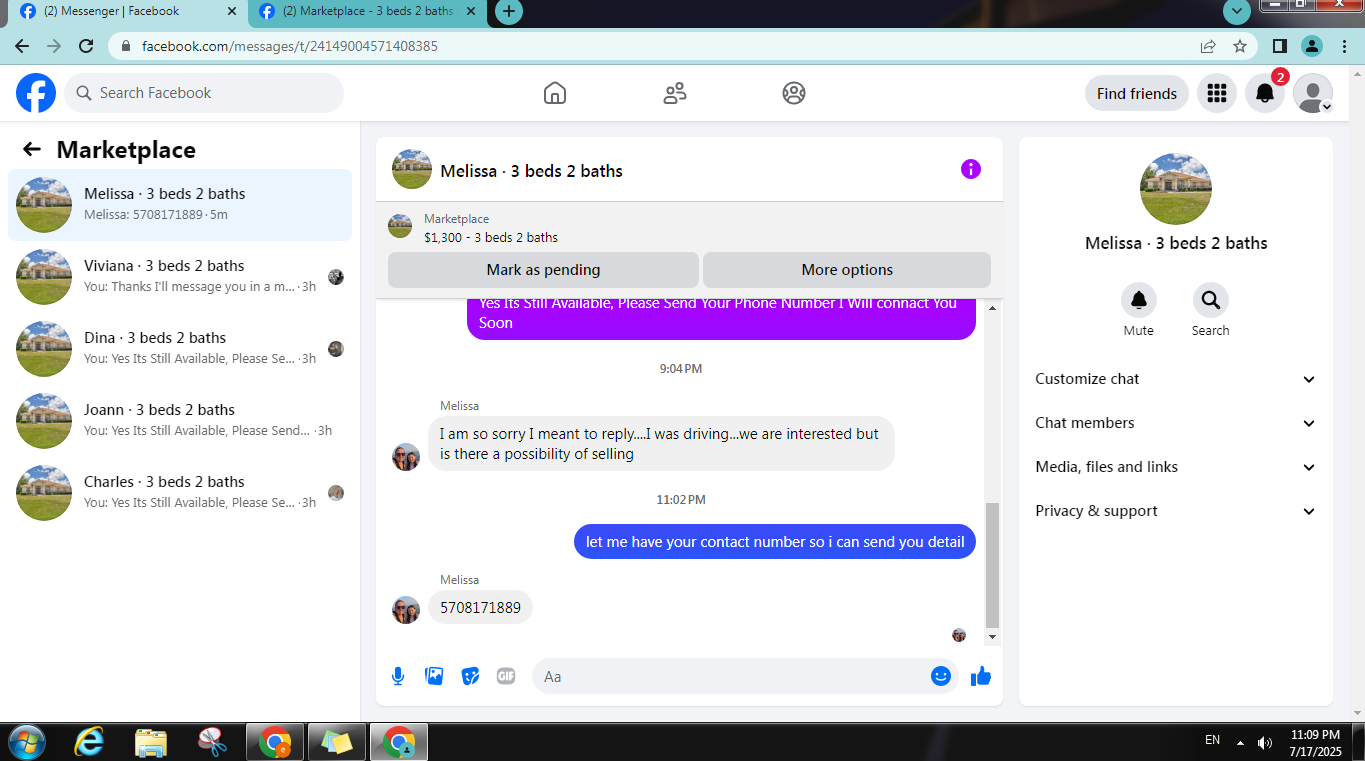Search in conversation with magnifier icon
Image resolution: width=1365 pixels, height=761 pixels.
click(x=1210, y=300)
